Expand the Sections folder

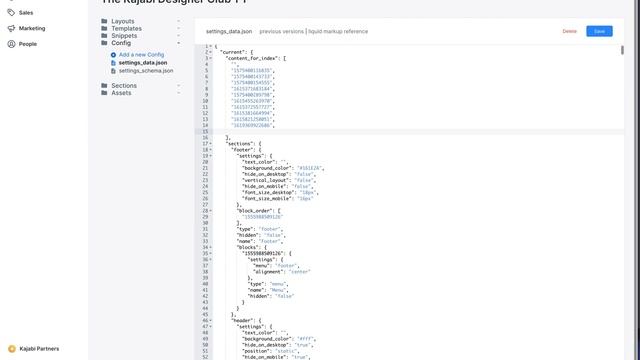(x=124, y=85)
